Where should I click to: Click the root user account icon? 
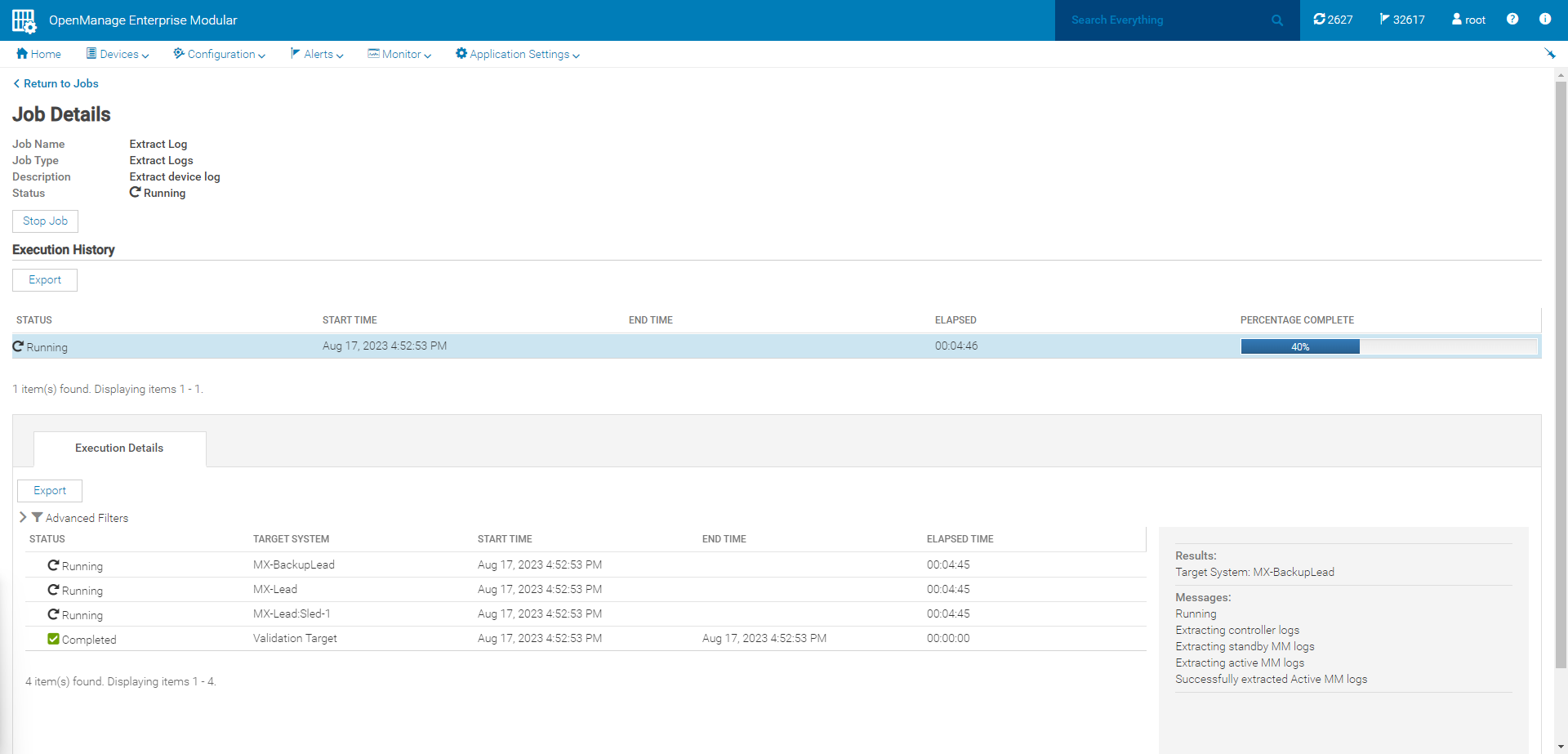tap(1458, 19)
